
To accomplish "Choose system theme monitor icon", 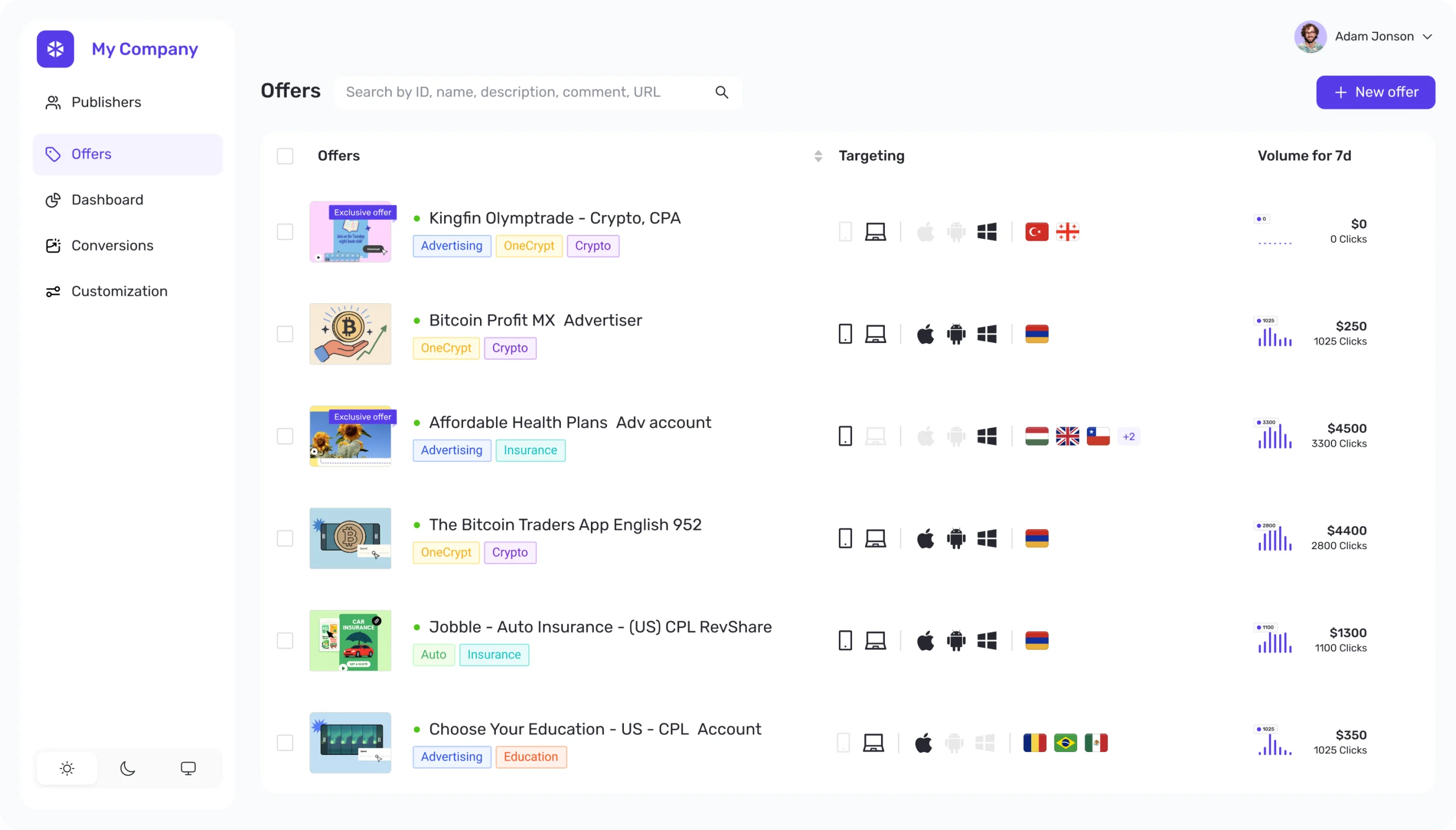I will pos(188,769).
